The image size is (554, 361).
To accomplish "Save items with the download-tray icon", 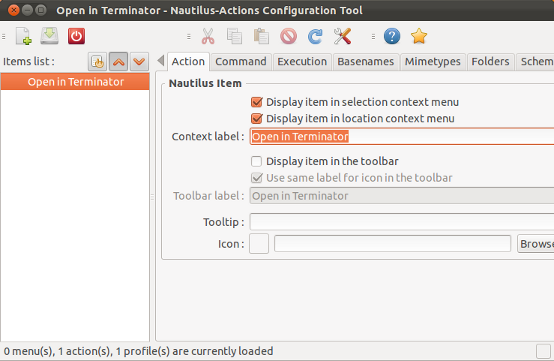I will [49, 36].
